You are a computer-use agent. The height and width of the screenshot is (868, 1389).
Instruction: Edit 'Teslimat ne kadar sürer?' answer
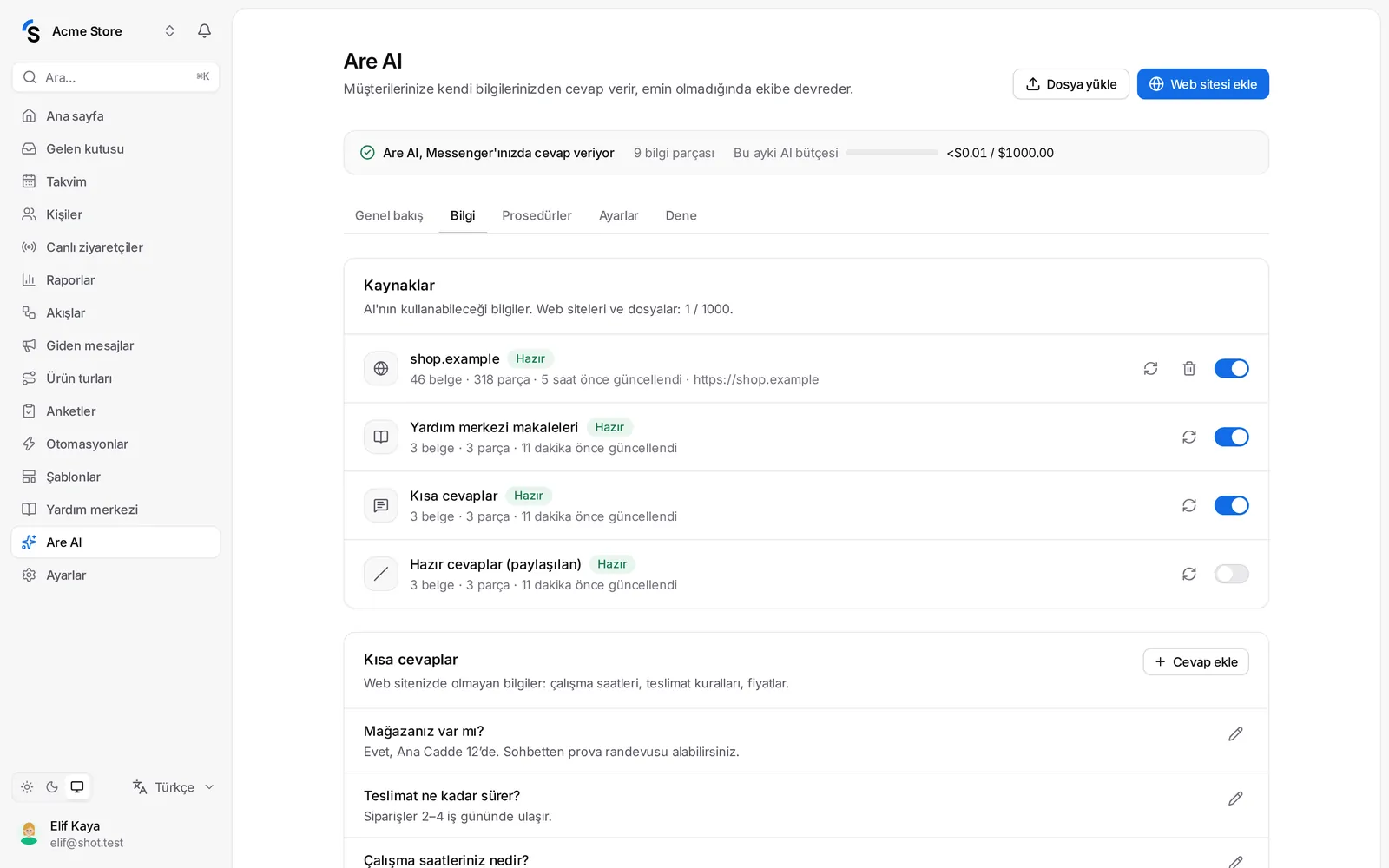[x=1235, y=799]
